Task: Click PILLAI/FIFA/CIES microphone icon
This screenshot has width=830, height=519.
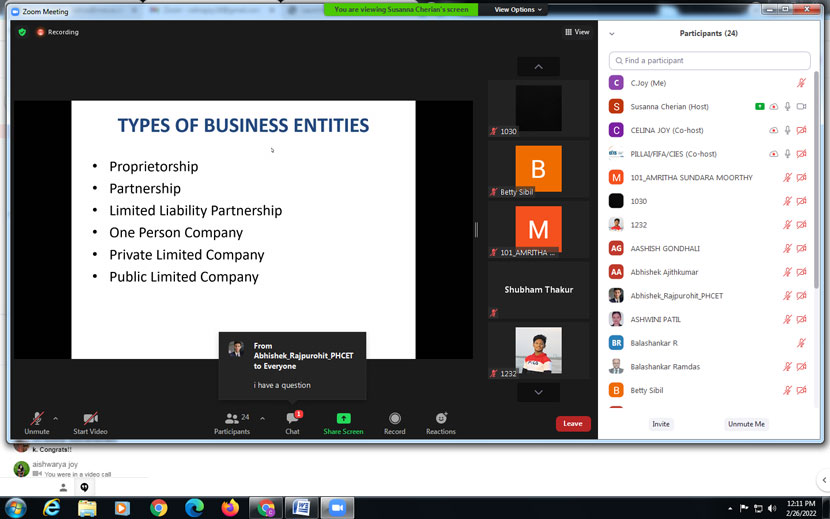Action: coord(788,154)
